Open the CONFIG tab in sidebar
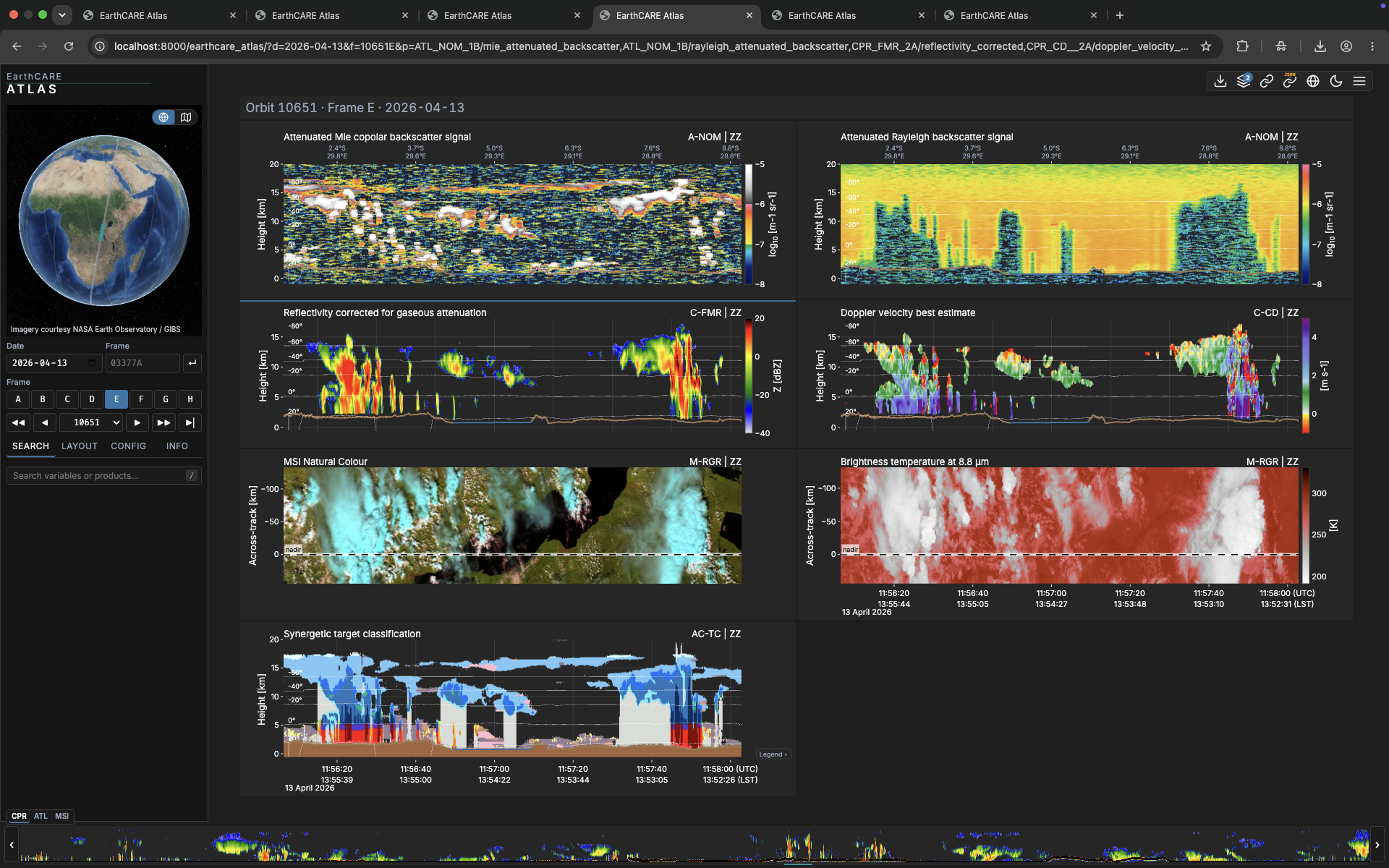Screen dimensions: 1389x868 [x=129, y=446]
